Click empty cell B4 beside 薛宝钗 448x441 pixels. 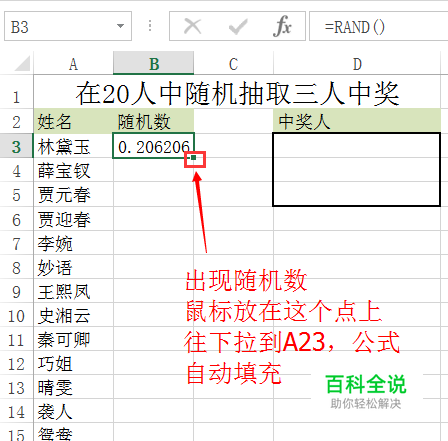154,170
